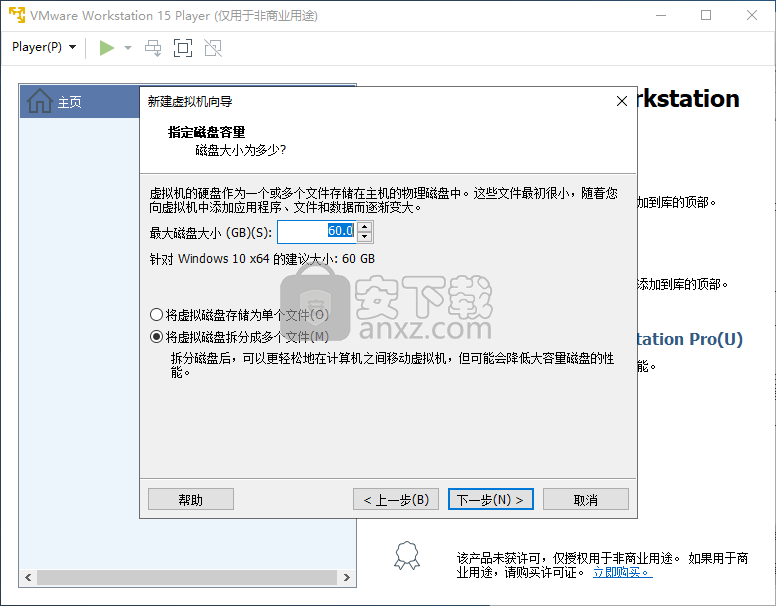The image size is (776, 606).
Task: Click the 针对 Windows 10 x64 的建议大小 text
Action: tap(262, 259)
